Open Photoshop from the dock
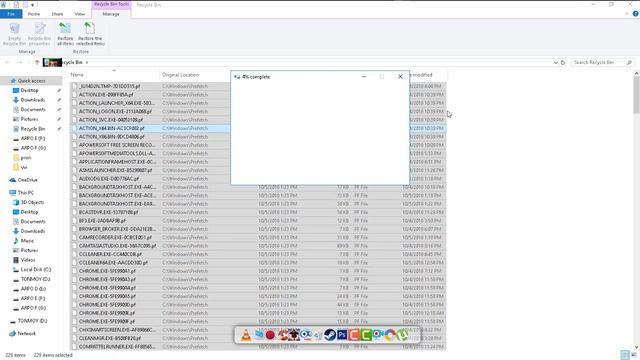The image size is (640, 360). (x=342, y=335)
